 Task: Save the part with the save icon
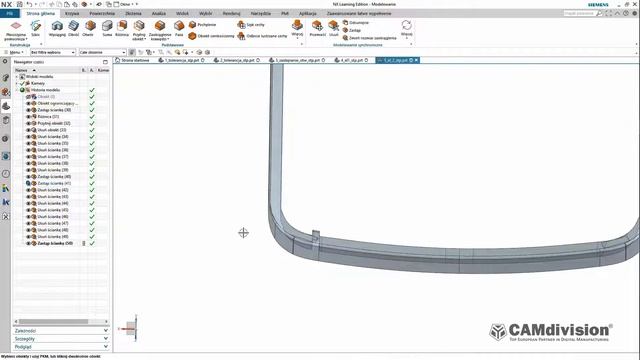point(19,4)
